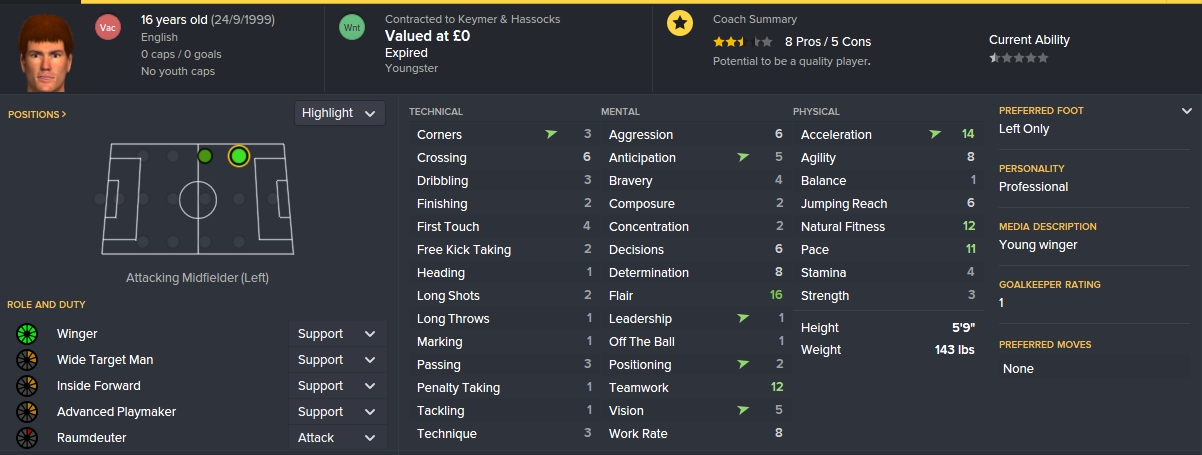The width and height of the screenshot is (1202, 455).
Task: Change the Raumdeuter duty Attack dropdown
Action: (337, 438)
